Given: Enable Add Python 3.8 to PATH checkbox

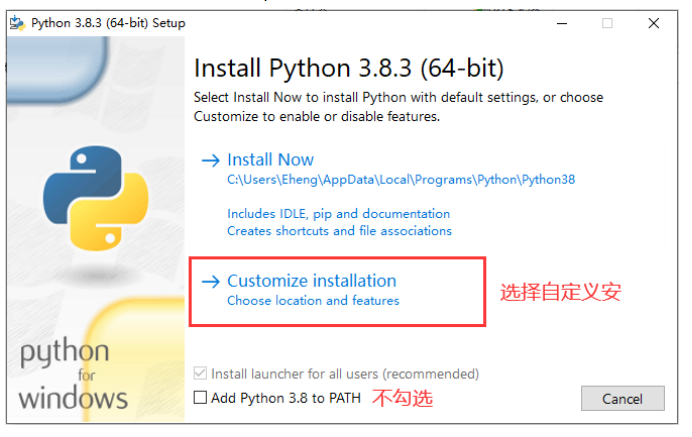Looking at the screenshot, I should click(200, 398).
